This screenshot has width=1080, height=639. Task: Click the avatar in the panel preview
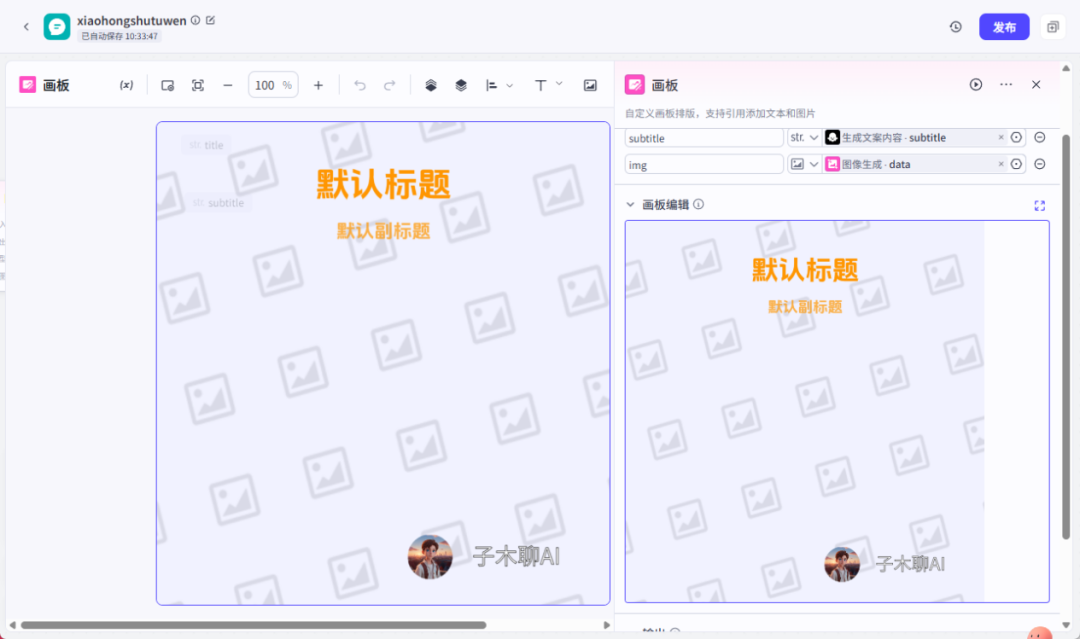coord(842,564)
